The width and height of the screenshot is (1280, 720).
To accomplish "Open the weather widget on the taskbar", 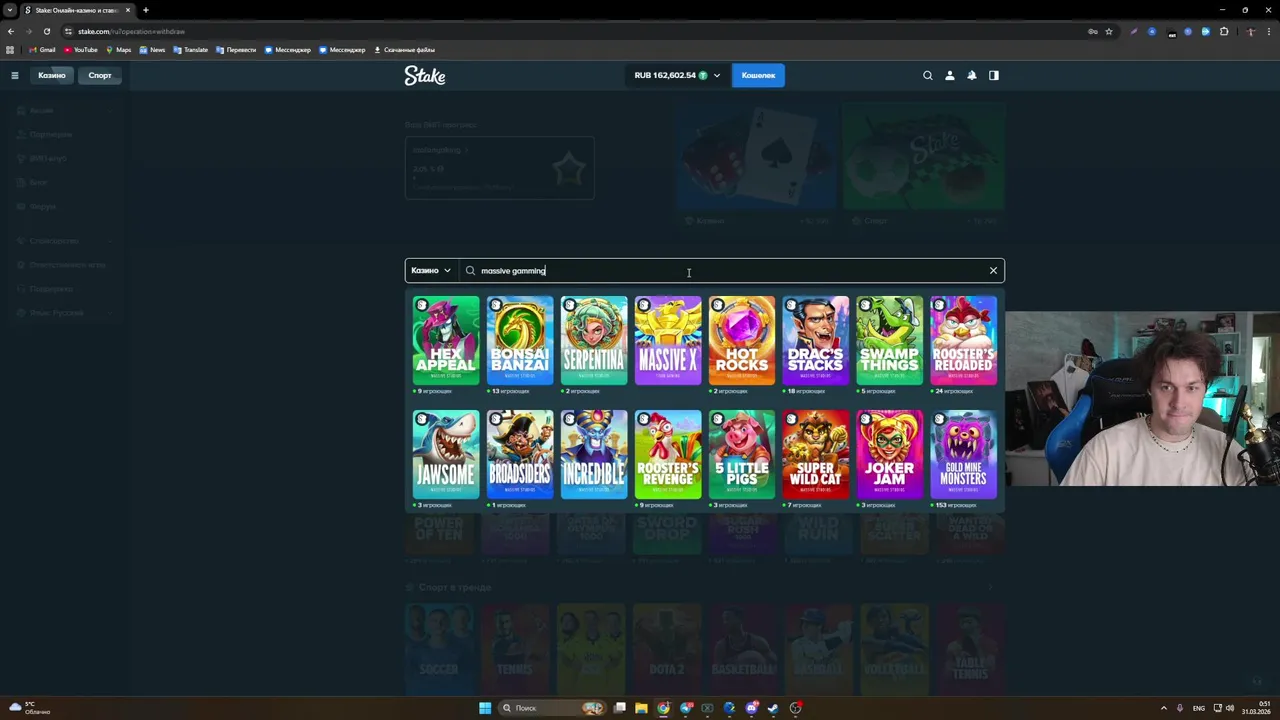I will pyautogui.click(x=30, y=708).
